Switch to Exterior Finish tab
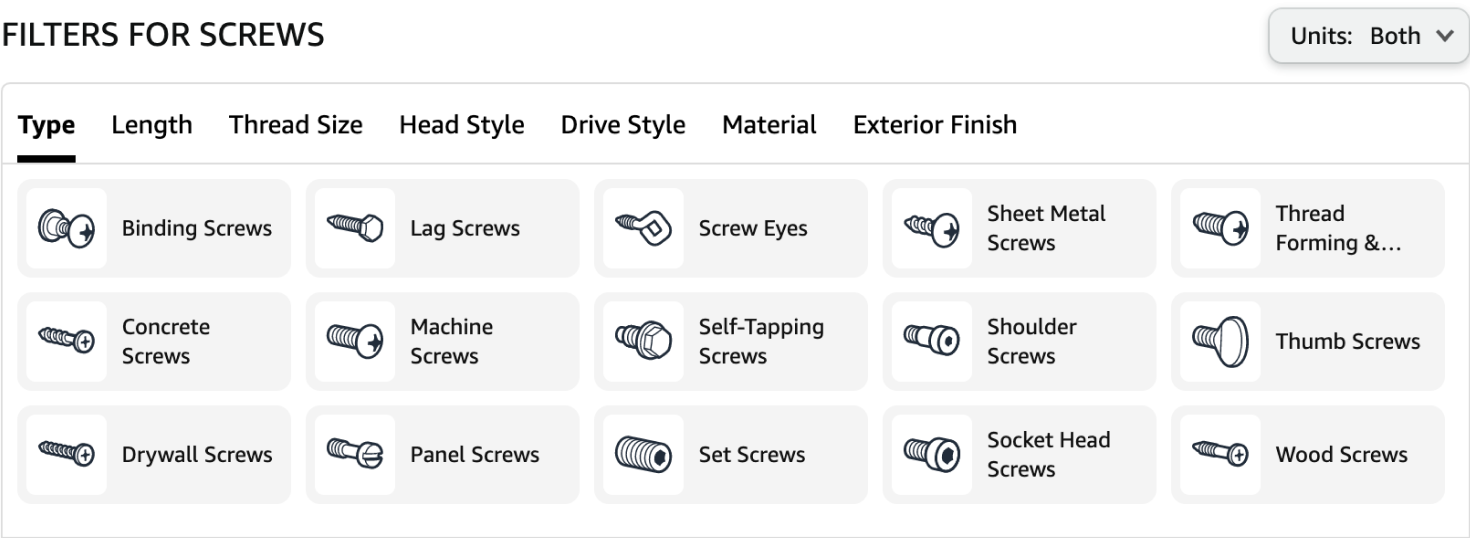The height and width of the screenshot is (538, 1470). [935, 125]
